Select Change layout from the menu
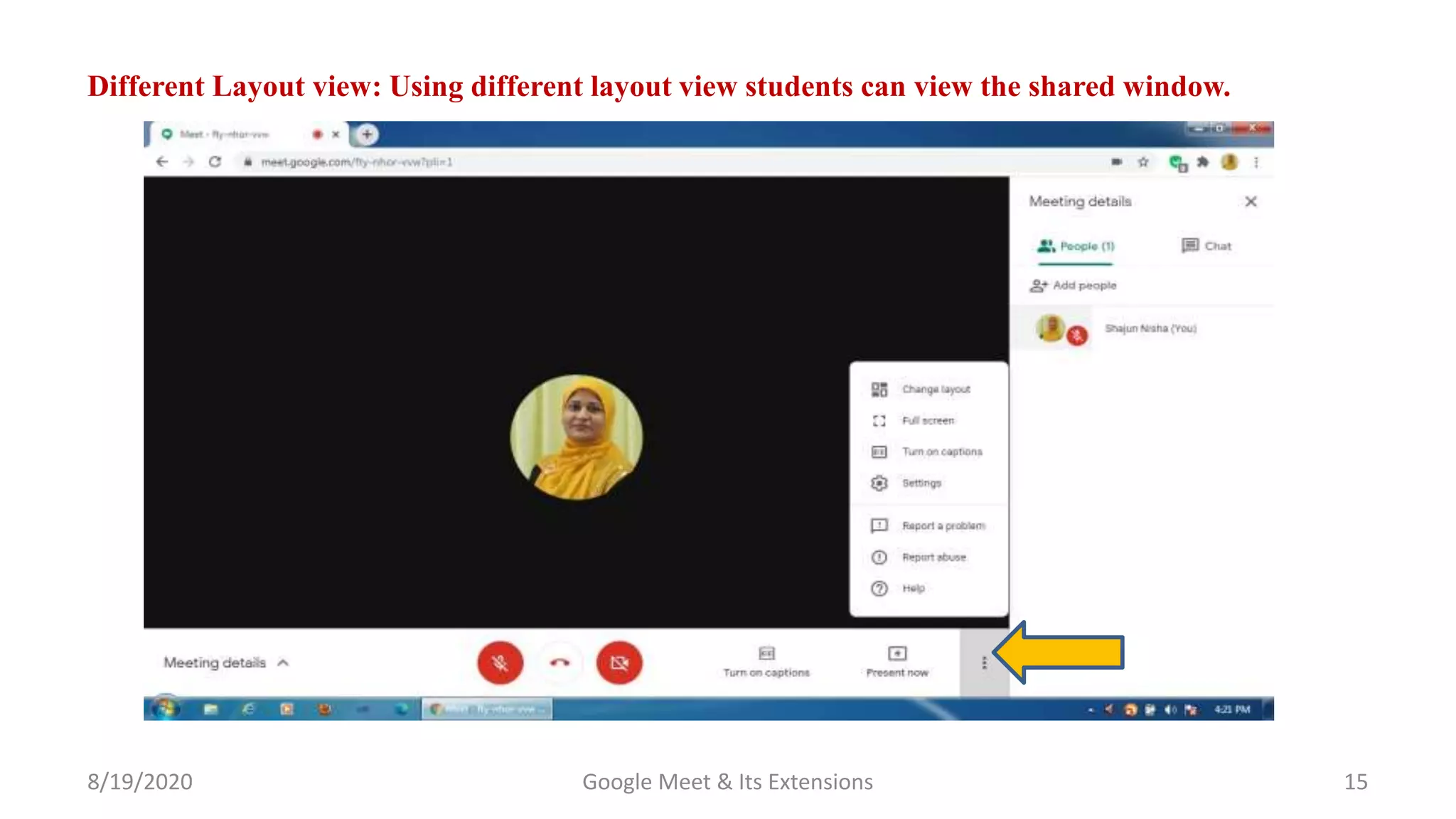Screen dimensions: 1456x819 click(x=928, y=389)
